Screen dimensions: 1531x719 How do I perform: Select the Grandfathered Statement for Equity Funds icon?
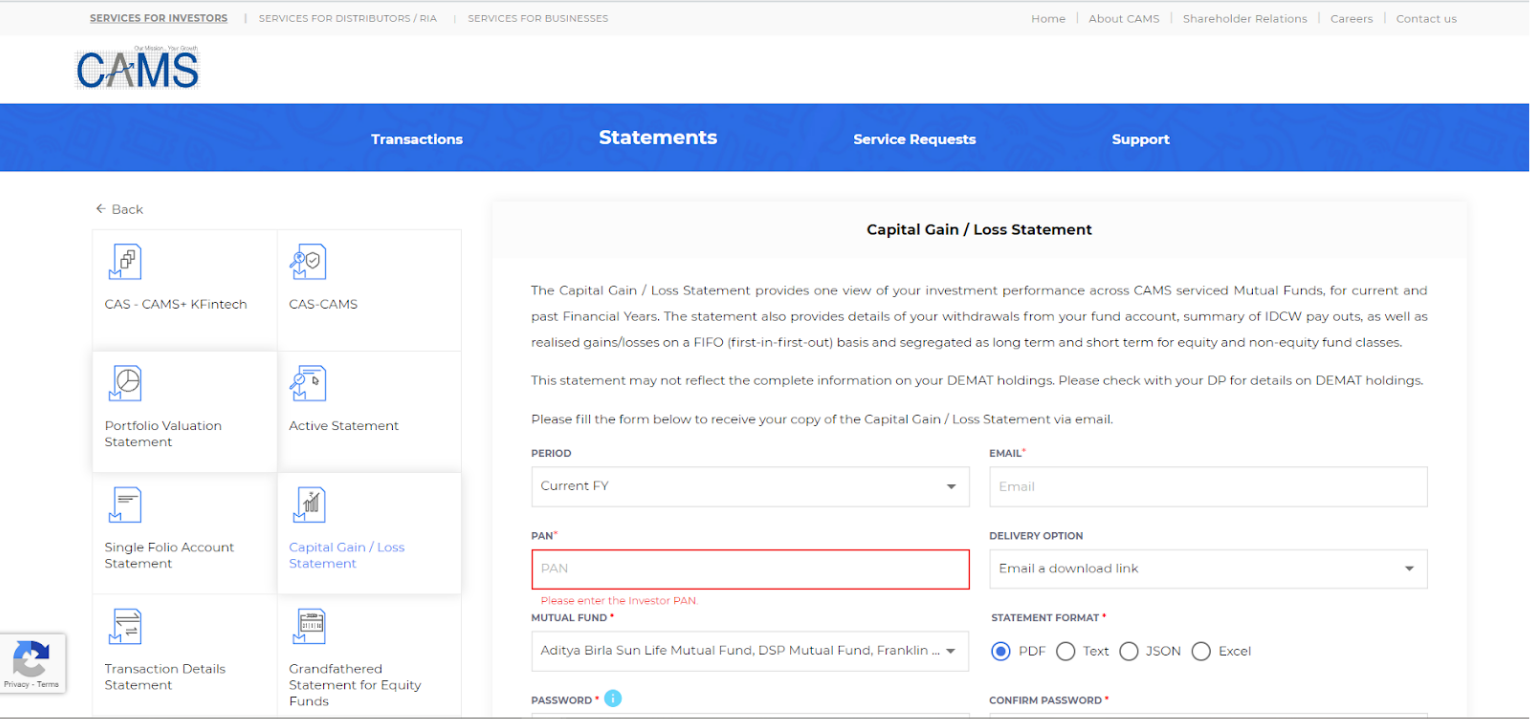pos(309,627)
